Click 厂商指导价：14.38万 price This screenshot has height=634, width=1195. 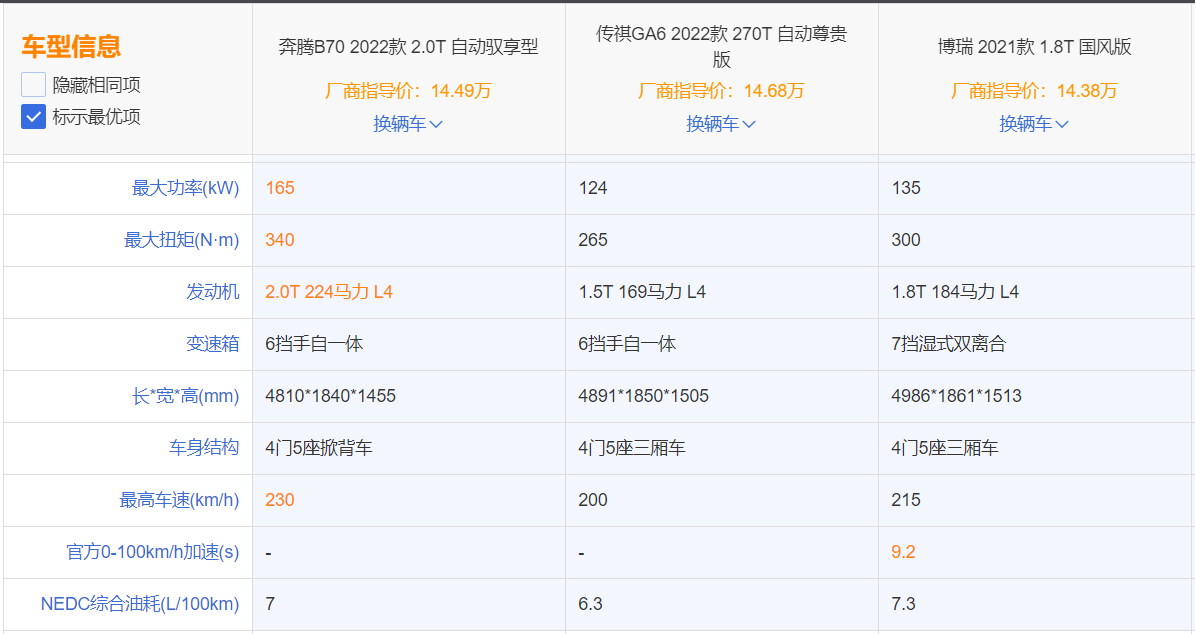[1034, 91]
